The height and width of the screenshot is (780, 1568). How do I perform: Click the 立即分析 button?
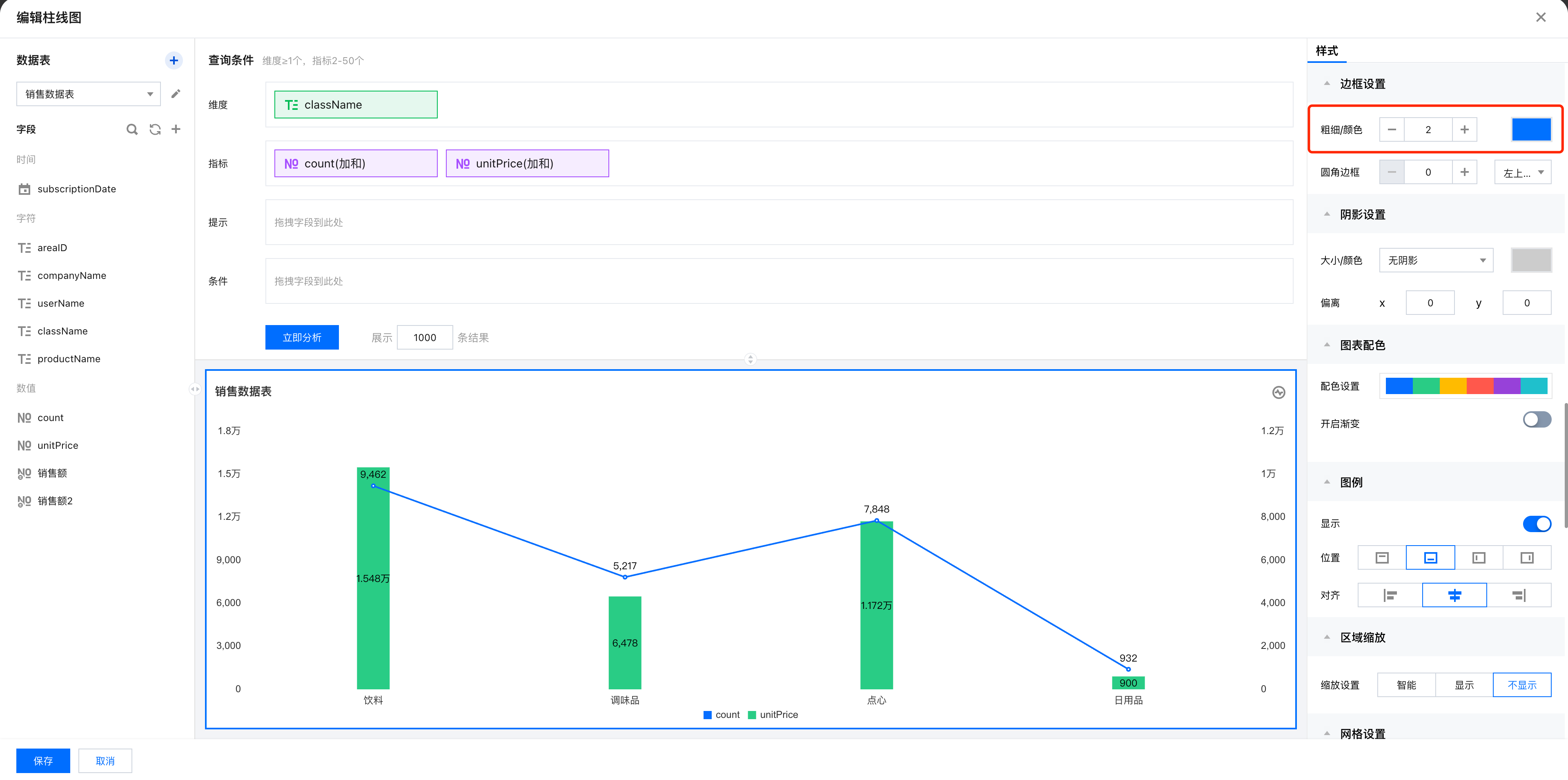(x=302, y=337)
